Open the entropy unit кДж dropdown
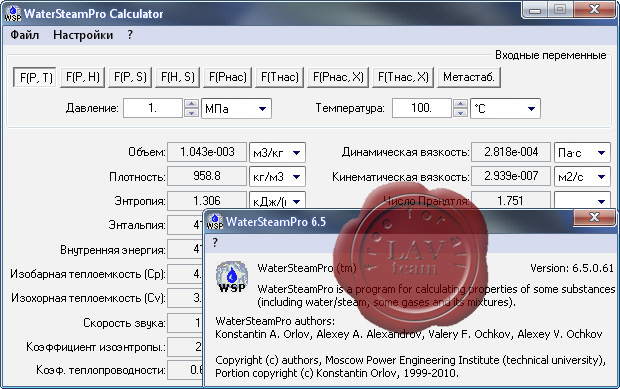Screen dimensions: 620x389 (x=277, y=201)
